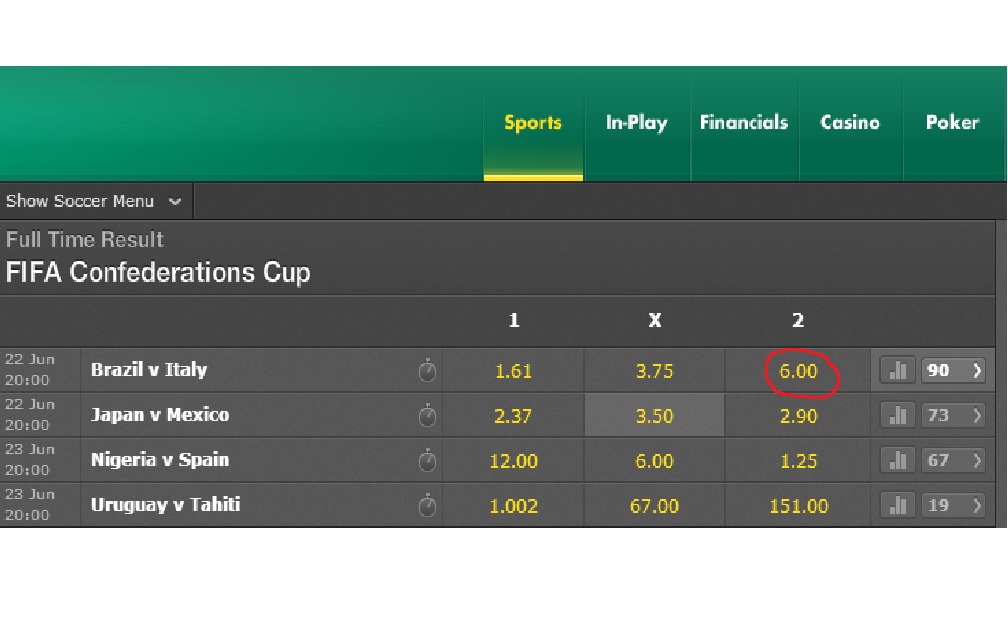Open the Casino tab
This screenshot has height=630, width=1008.
(x=850, y=123)
